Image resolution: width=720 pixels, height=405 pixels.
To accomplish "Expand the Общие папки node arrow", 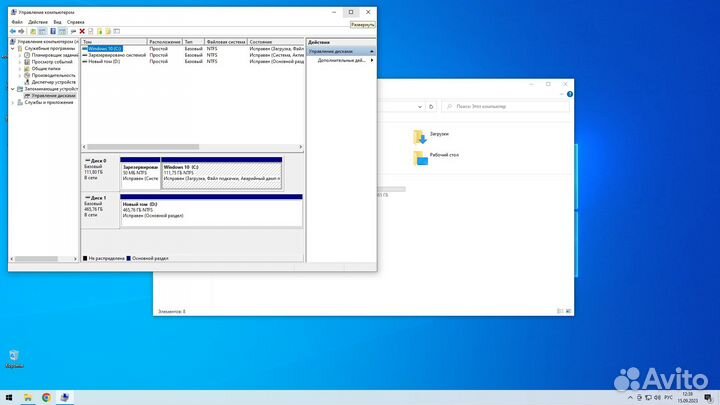I will click(20, 68).
